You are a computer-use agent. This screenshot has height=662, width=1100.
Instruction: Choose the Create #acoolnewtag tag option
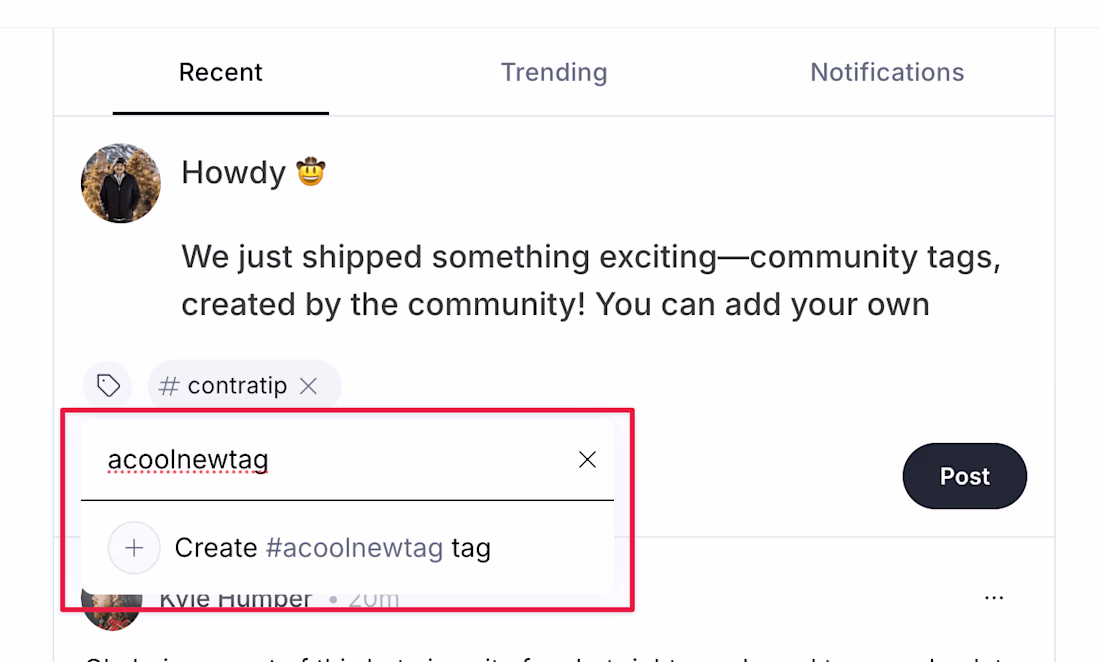(x=332, y=548)
